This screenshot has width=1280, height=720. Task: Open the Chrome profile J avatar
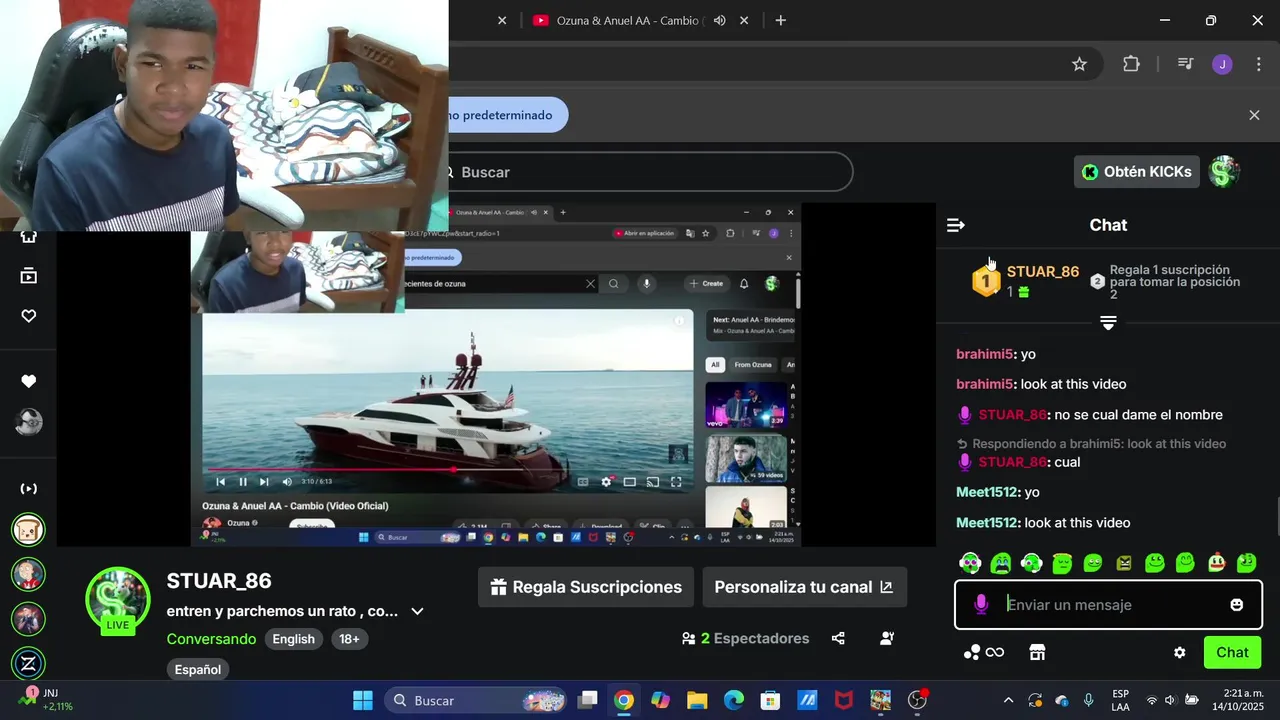point(1222,64)
